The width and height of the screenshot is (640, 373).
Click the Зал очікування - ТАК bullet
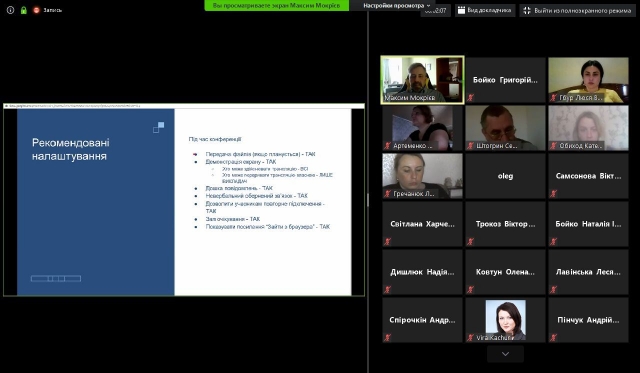click(233, 219)
